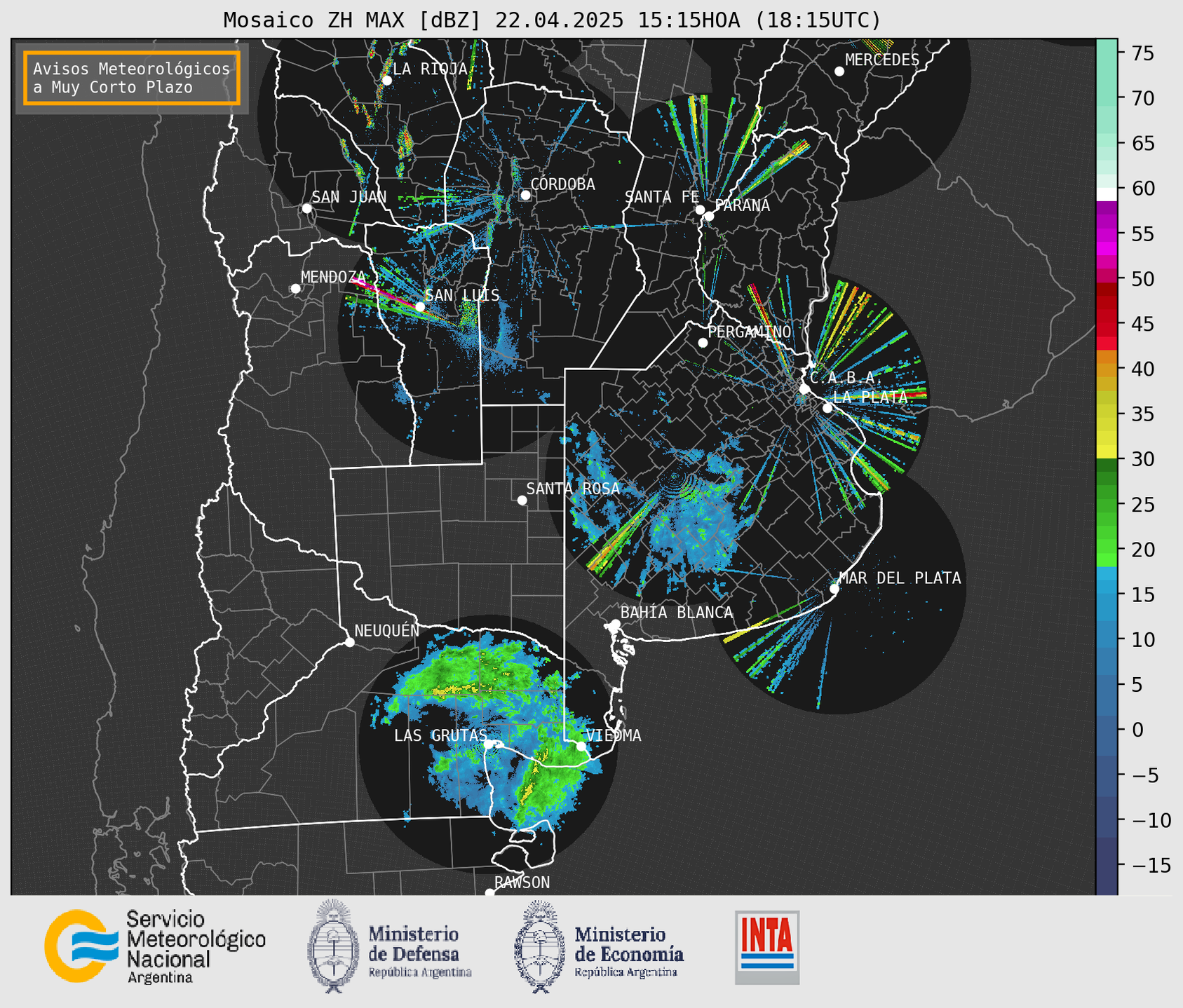This screenshot has height=1008, width=1183.
Task: Click the Neuquén city marker
Action: [x=349, y=642]
